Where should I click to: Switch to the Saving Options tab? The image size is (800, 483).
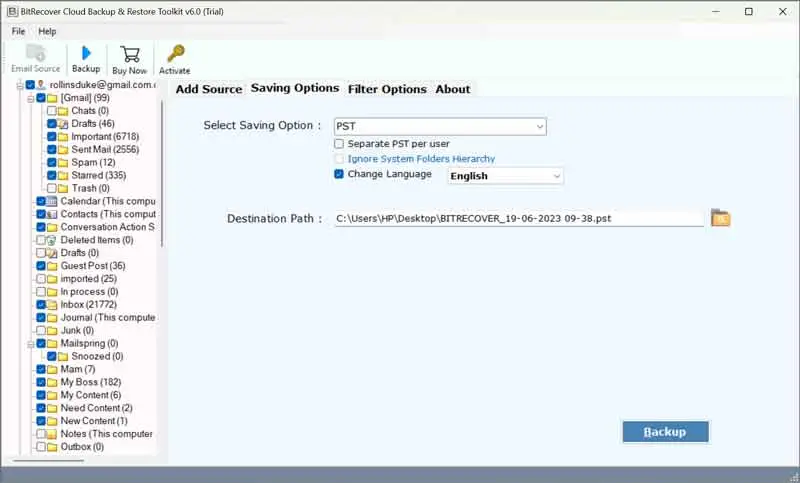(x=295, y=88)
